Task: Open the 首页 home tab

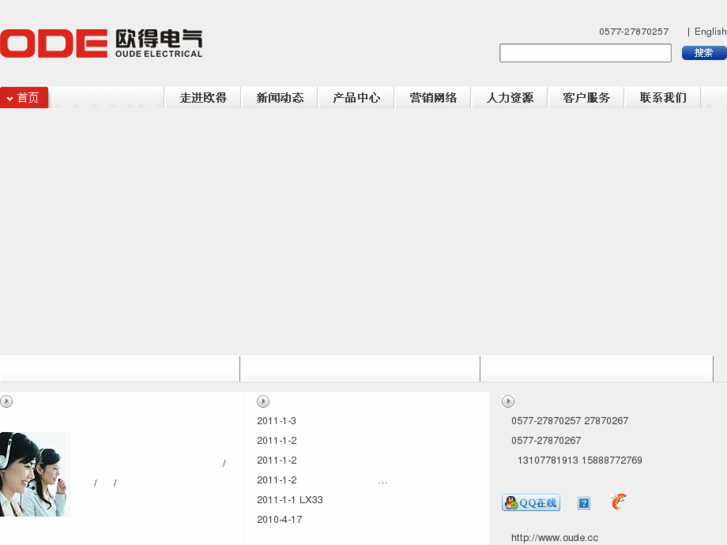Action: click(x=24, y=97)
